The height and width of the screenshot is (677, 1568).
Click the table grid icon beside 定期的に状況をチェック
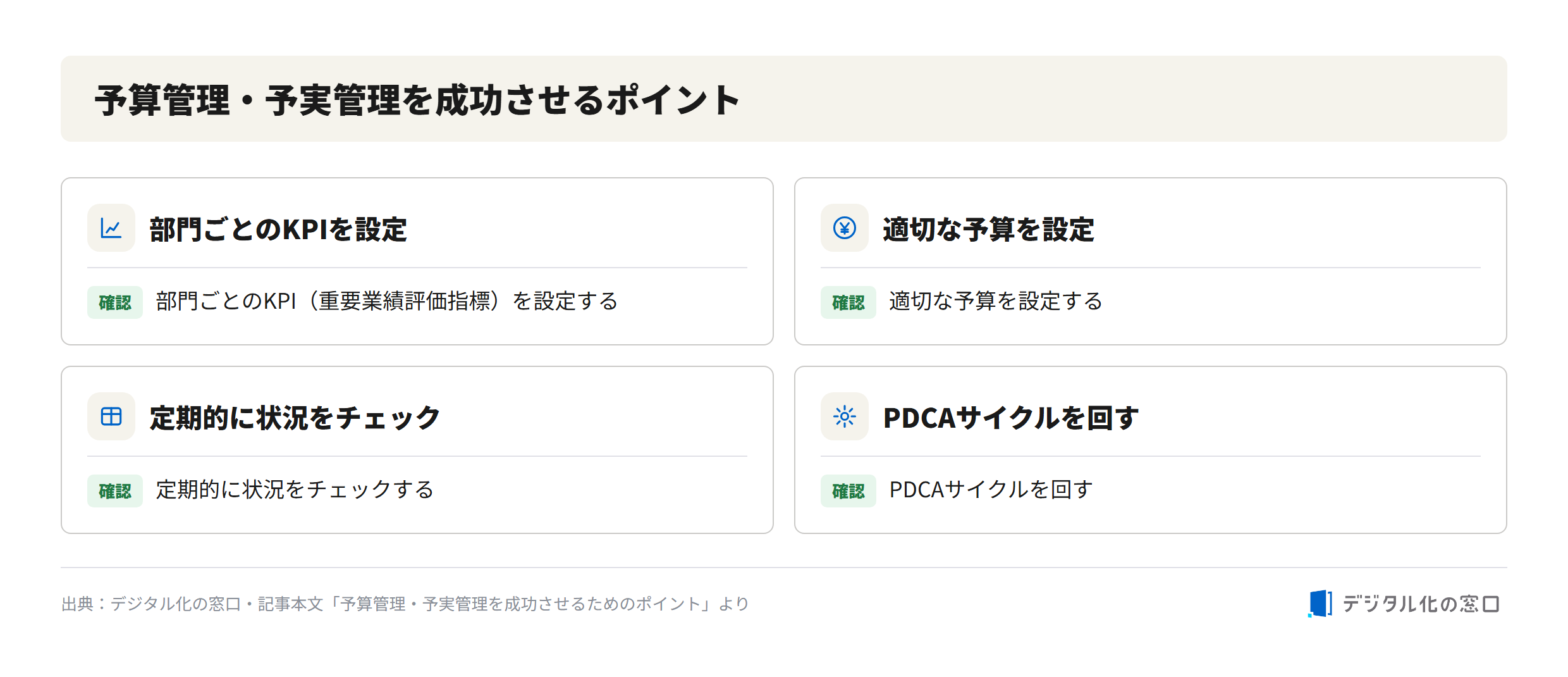tap(111, 416)
